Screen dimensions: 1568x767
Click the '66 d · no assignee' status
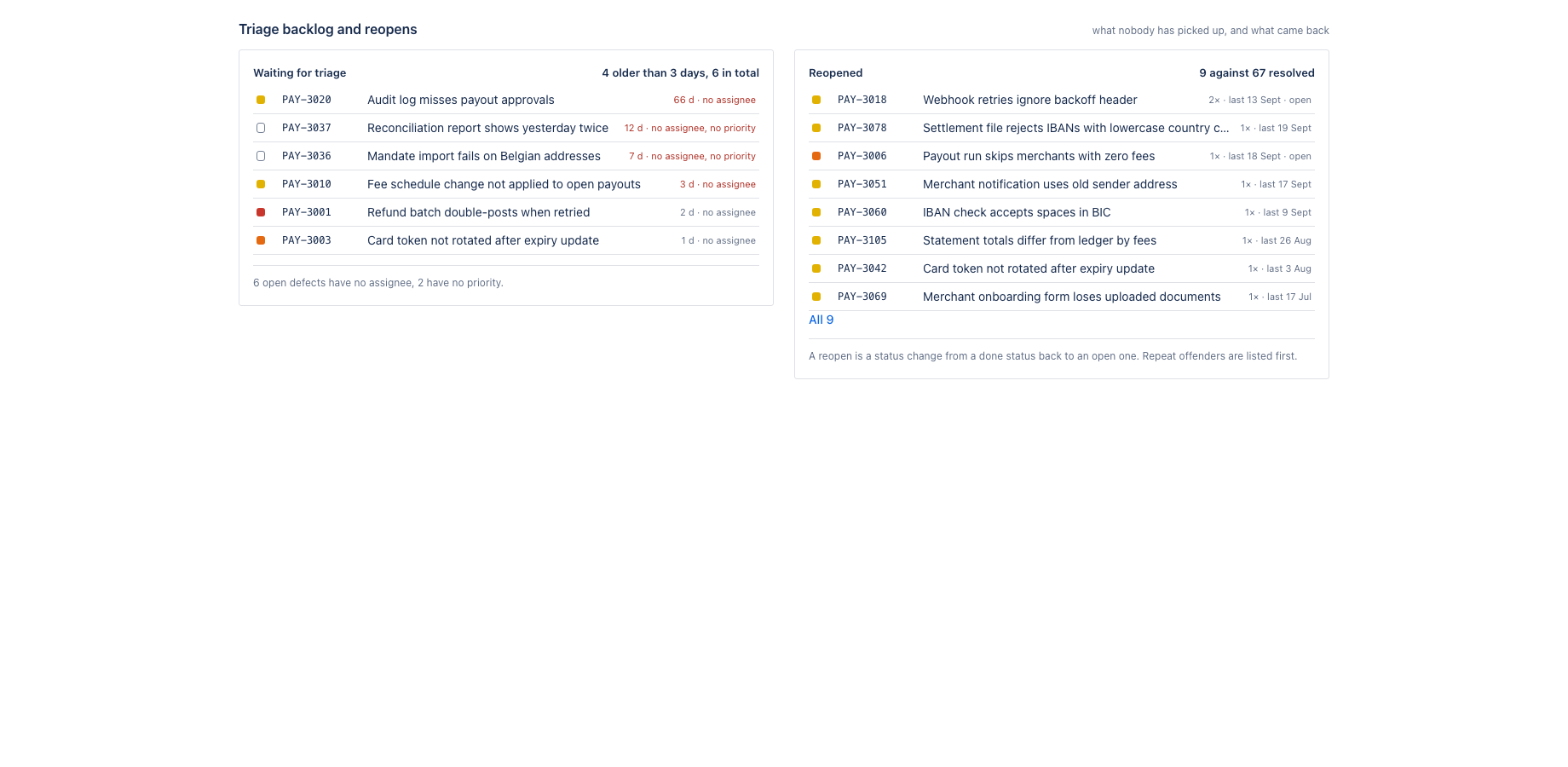714,100
